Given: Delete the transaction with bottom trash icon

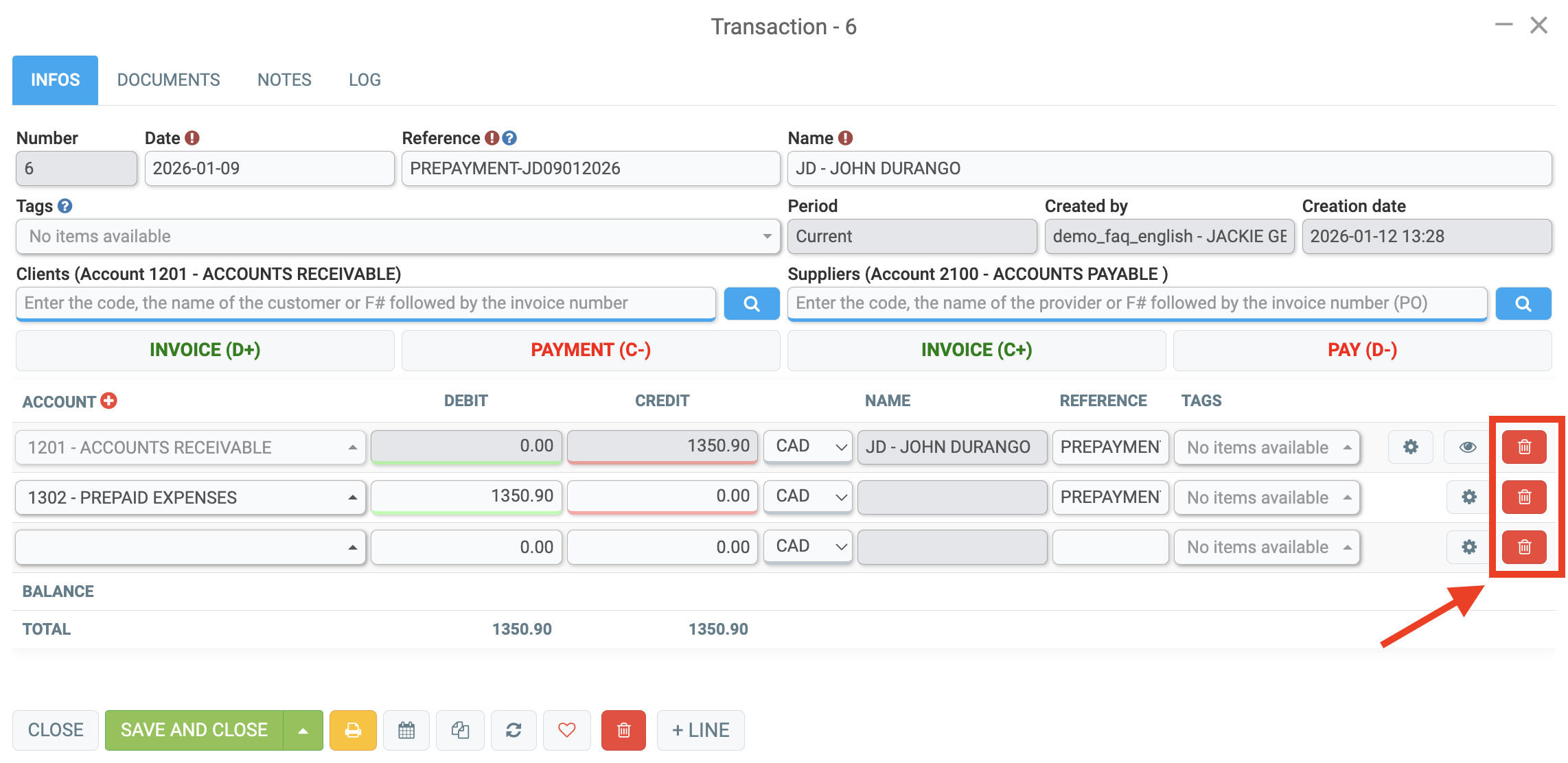Looking at the screenshot, I should coord(623,730).
